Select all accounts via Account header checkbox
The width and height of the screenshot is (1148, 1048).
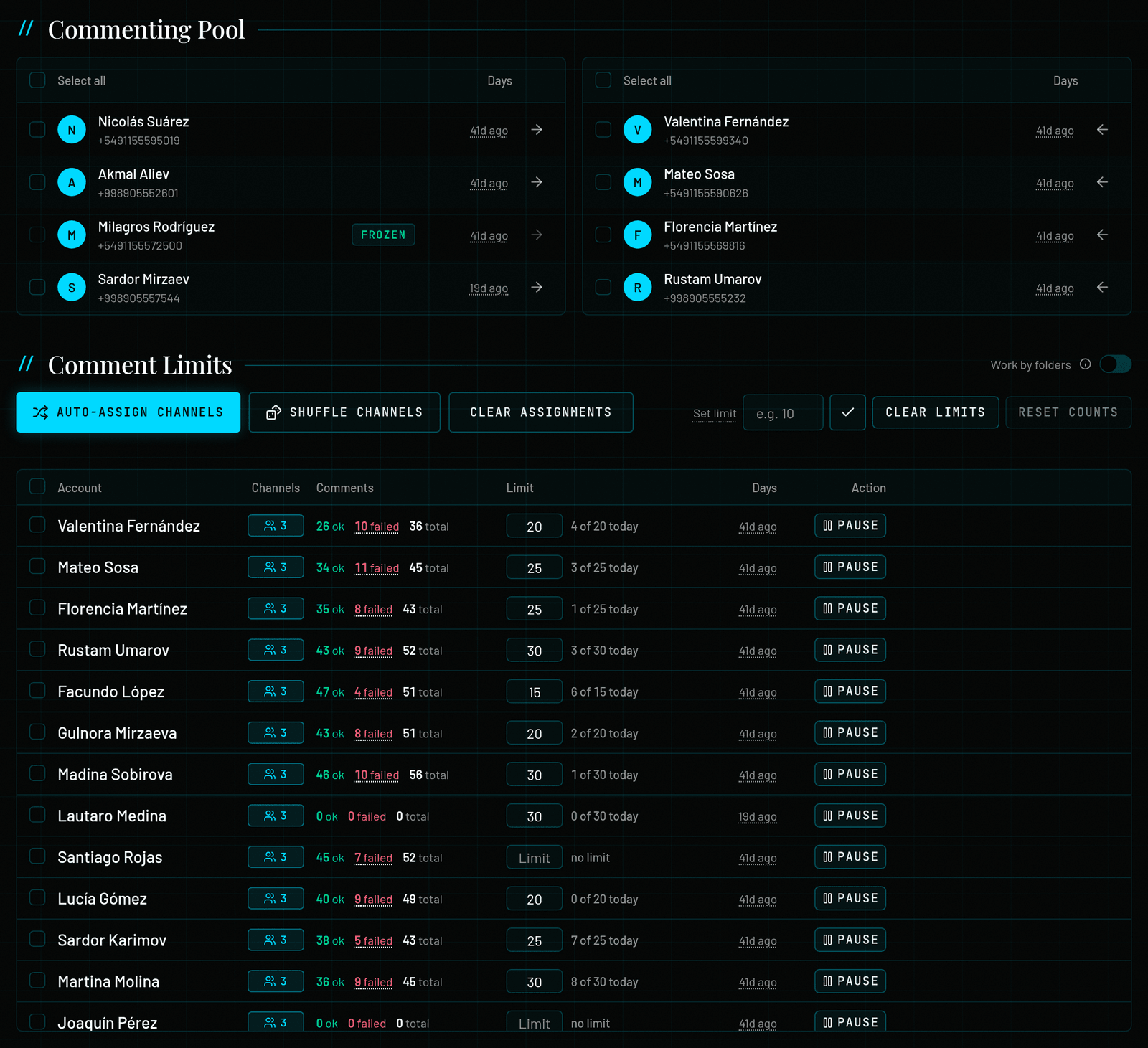37,487
